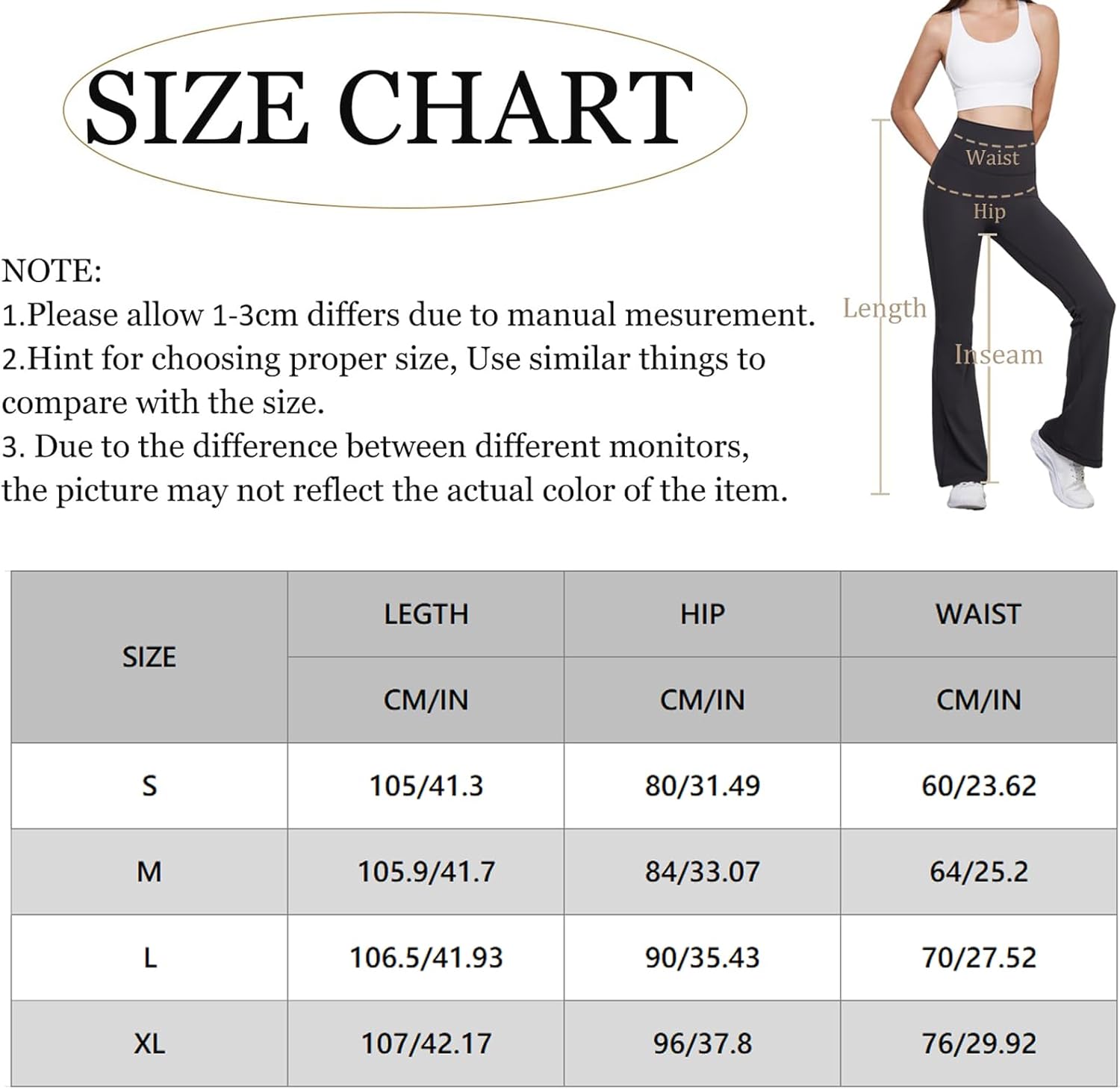
Task: Select the XL size row label
Action: (149, 1043)
